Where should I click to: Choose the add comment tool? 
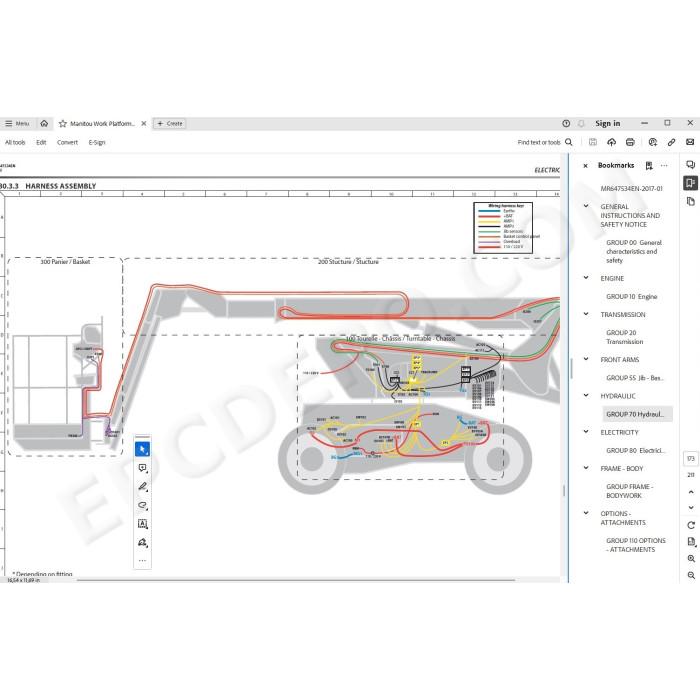pos(142,468)
